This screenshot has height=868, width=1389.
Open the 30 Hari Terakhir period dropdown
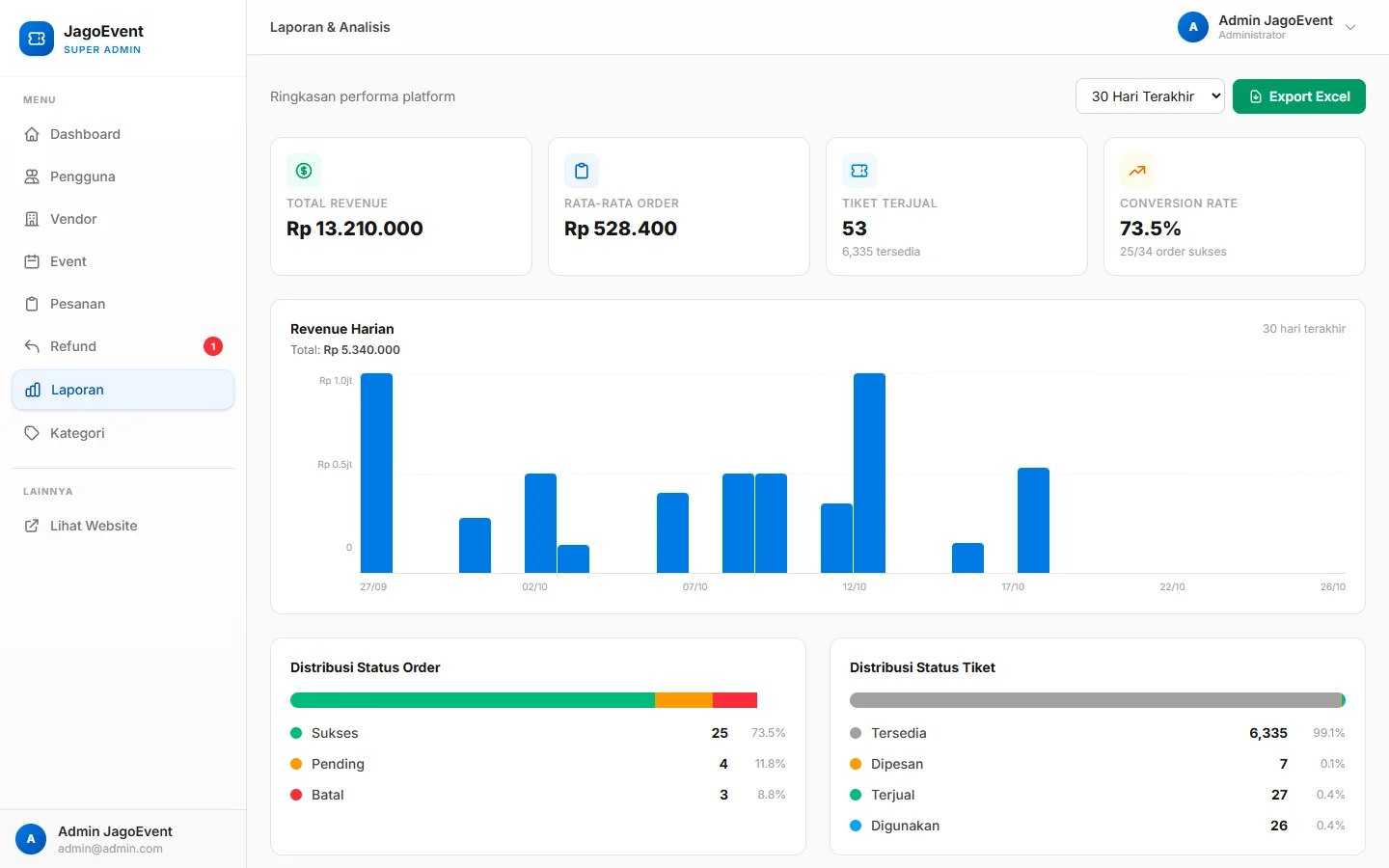[x=1150, y=96]
